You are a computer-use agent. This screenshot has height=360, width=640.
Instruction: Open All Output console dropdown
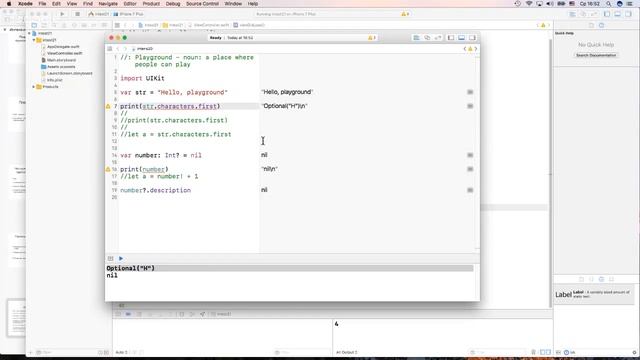[x=347, y=352]
